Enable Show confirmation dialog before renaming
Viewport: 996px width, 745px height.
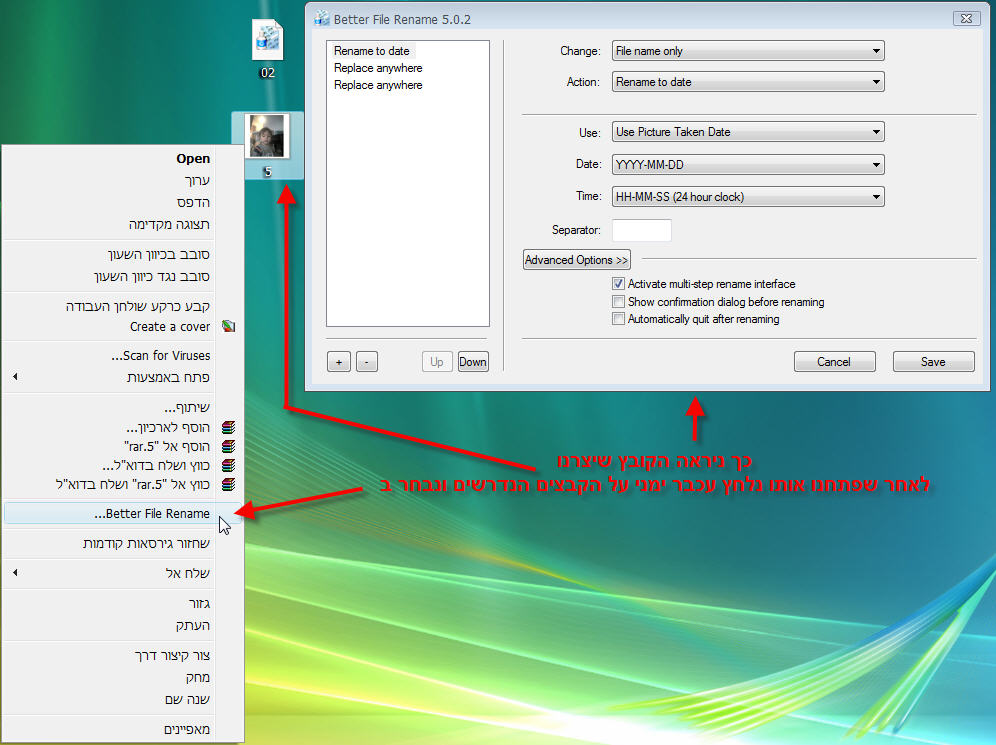click(618, 302)
